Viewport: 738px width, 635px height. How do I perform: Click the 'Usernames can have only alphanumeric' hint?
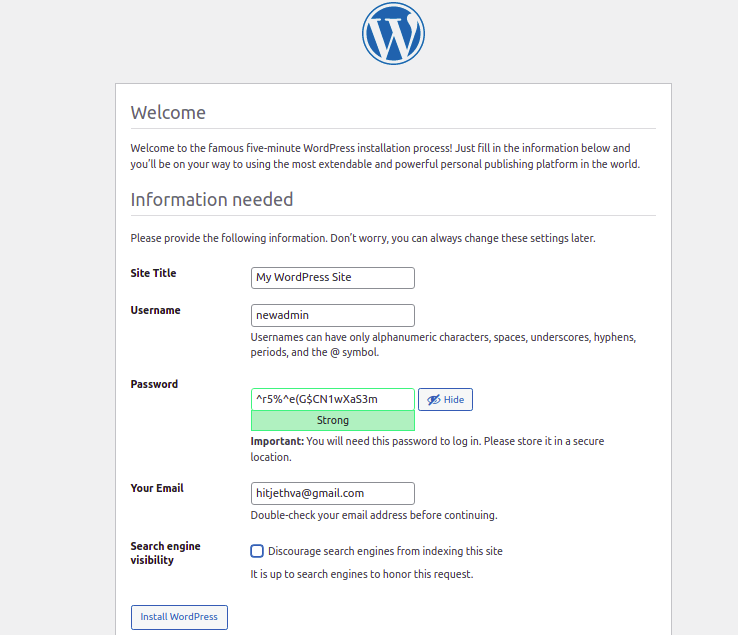pos(443,345)
